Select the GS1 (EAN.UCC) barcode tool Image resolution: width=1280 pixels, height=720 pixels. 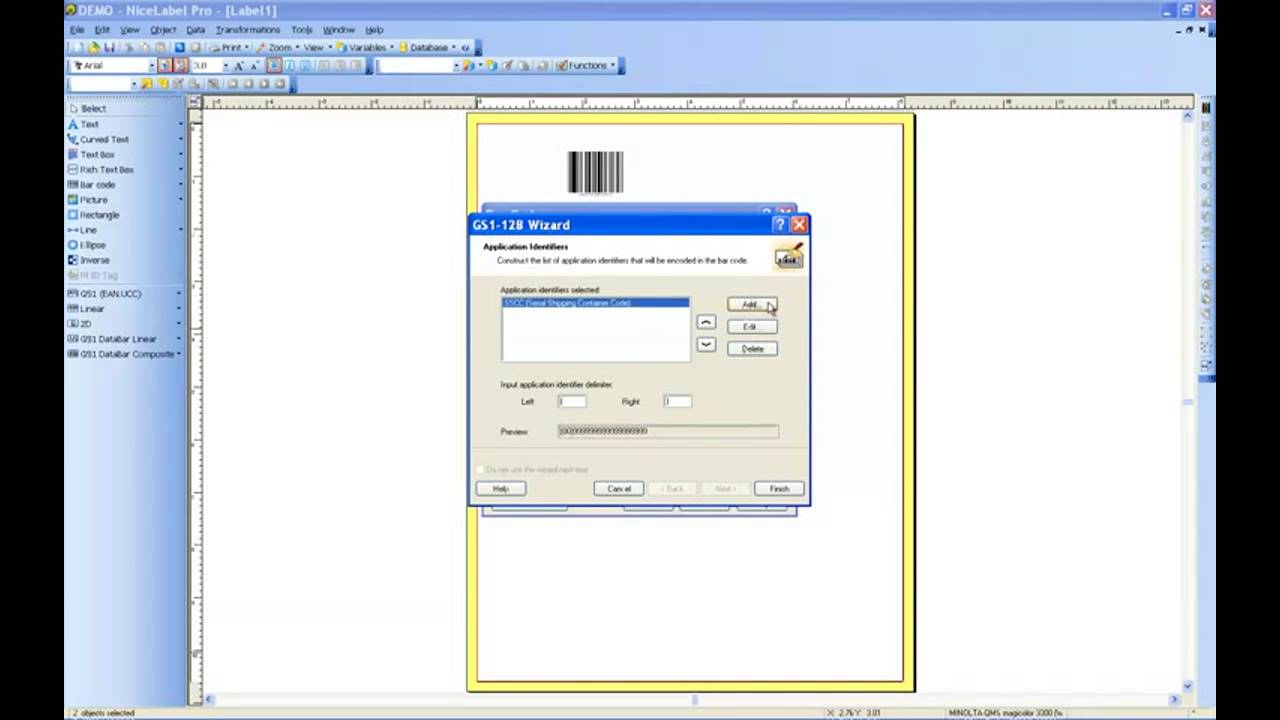104,293
